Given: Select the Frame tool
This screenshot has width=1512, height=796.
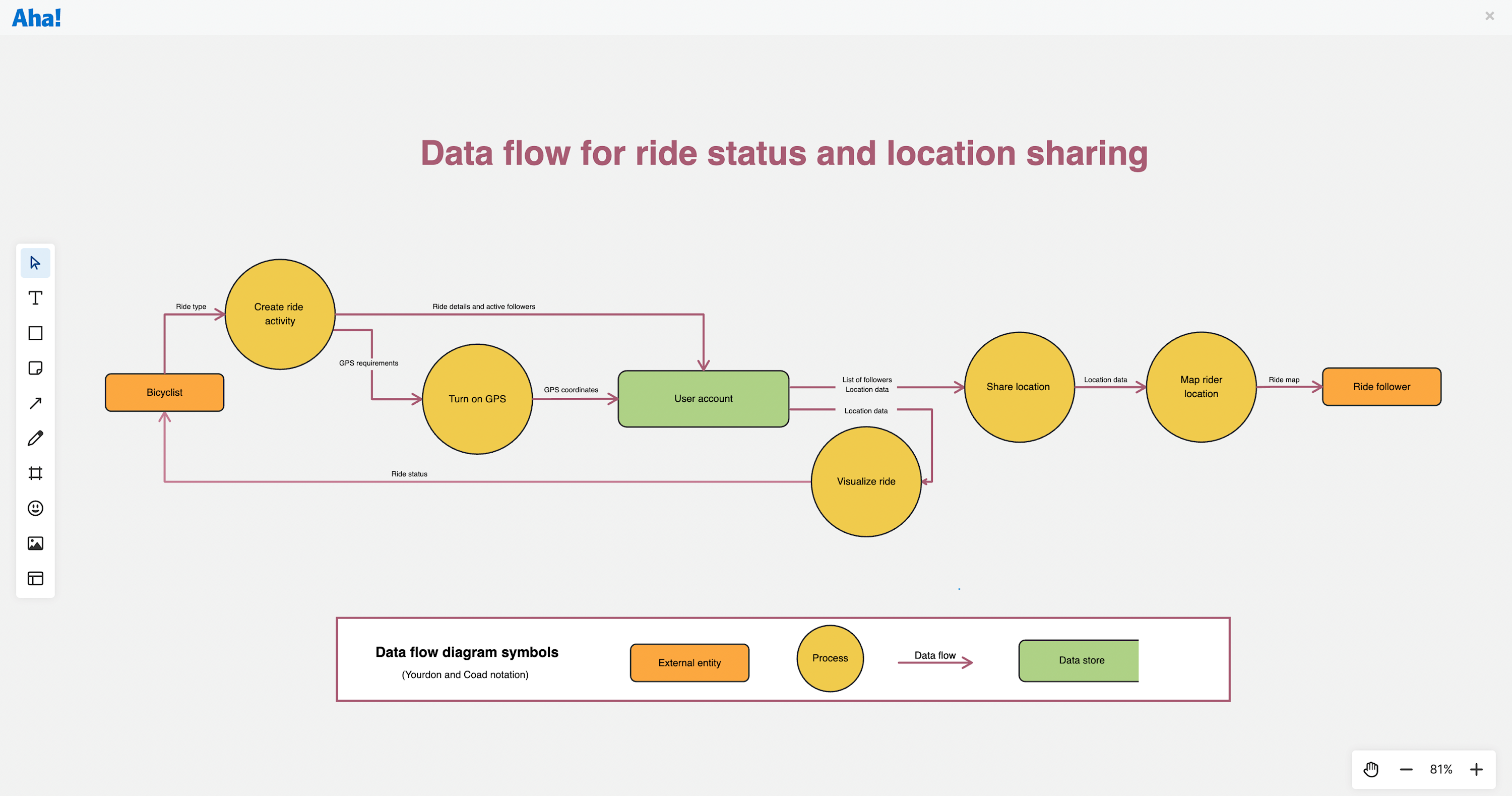Looking at the screenshot, I should pos(35,473).
